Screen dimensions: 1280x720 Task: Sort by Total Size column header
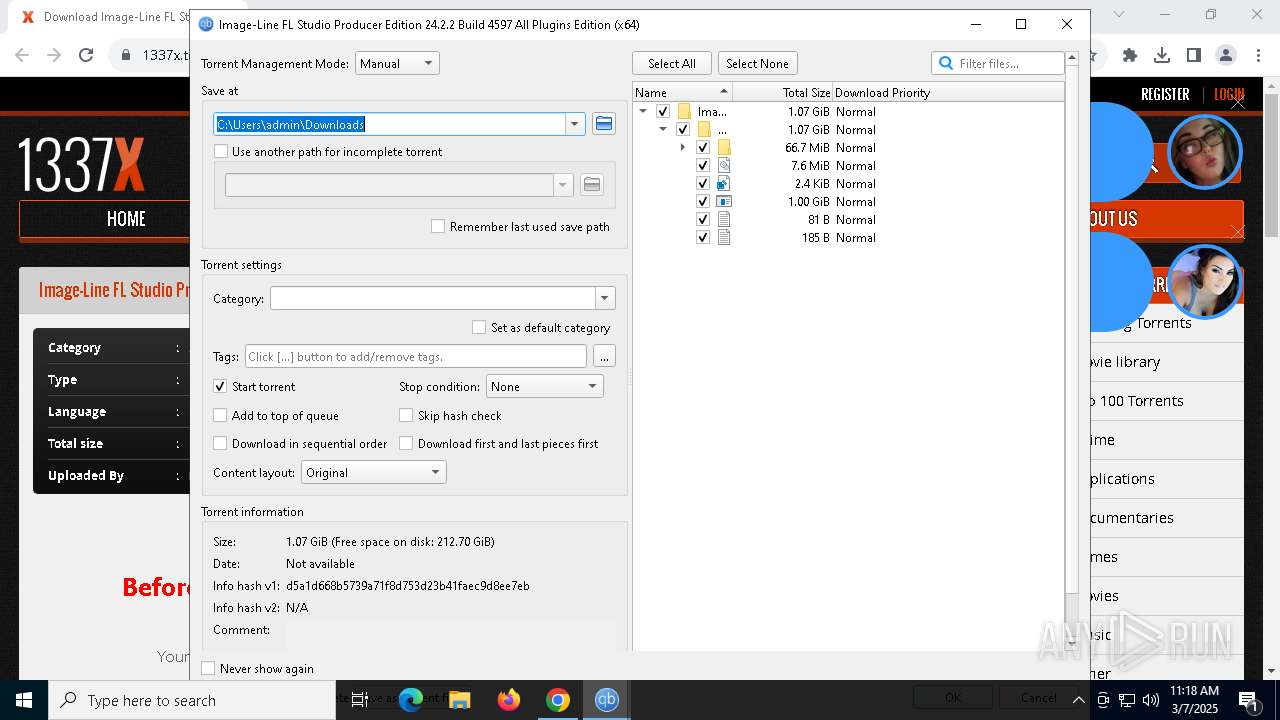click(x=782, y=93)
